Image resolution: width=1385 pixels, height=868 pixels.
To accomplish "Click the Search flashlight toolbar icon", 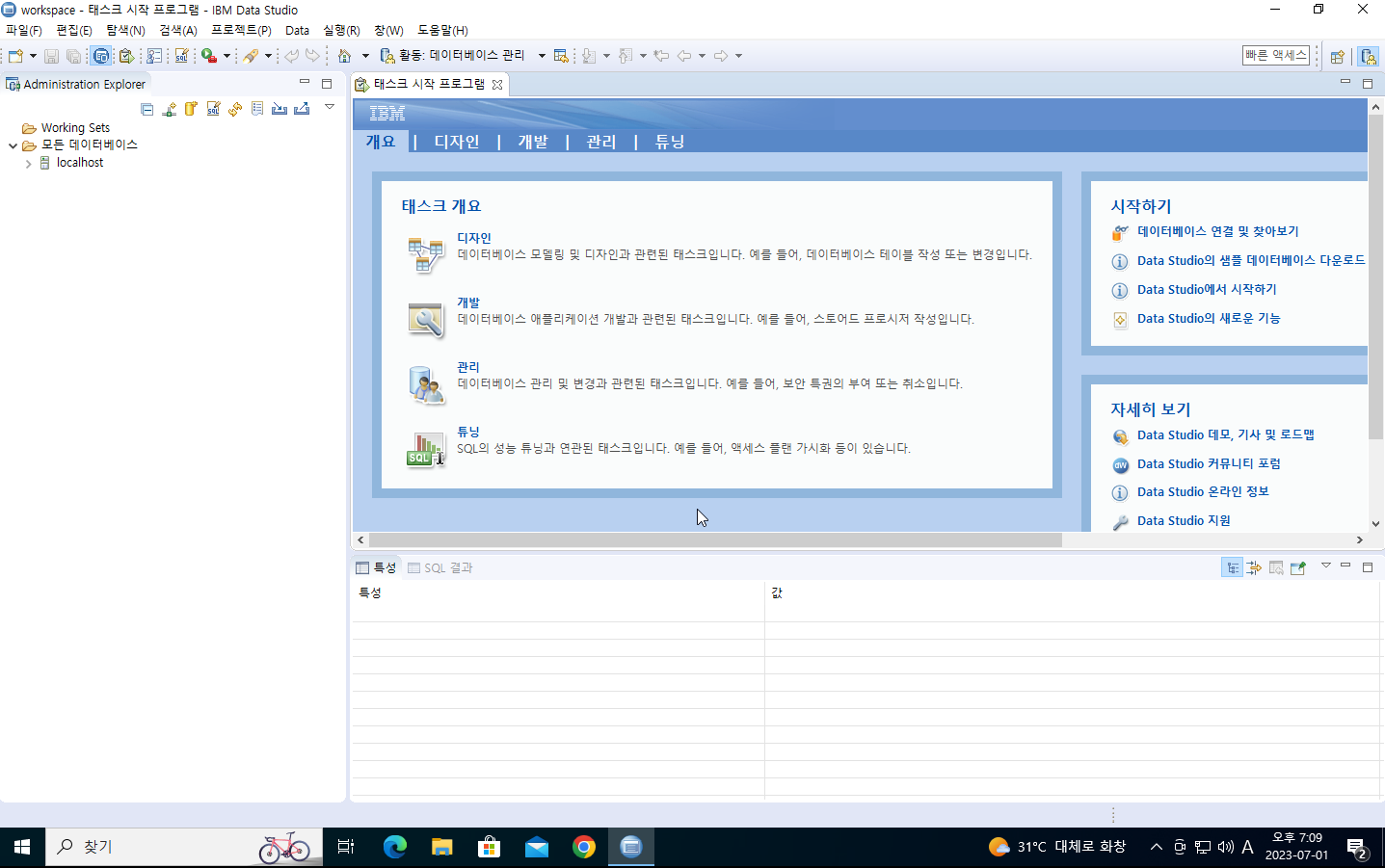I will point(251,56).
